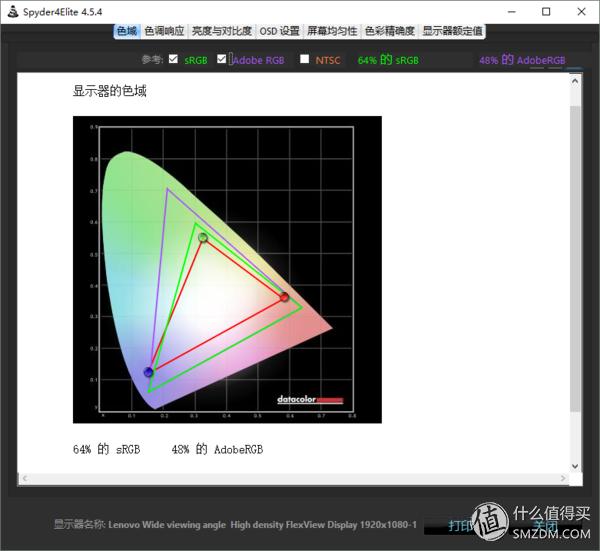This screenshot has height=551, width=600.
Task: Click the purple '48% 的 AdobeRGB' header text
Action: pyautogui.click(x=522, y=60)
